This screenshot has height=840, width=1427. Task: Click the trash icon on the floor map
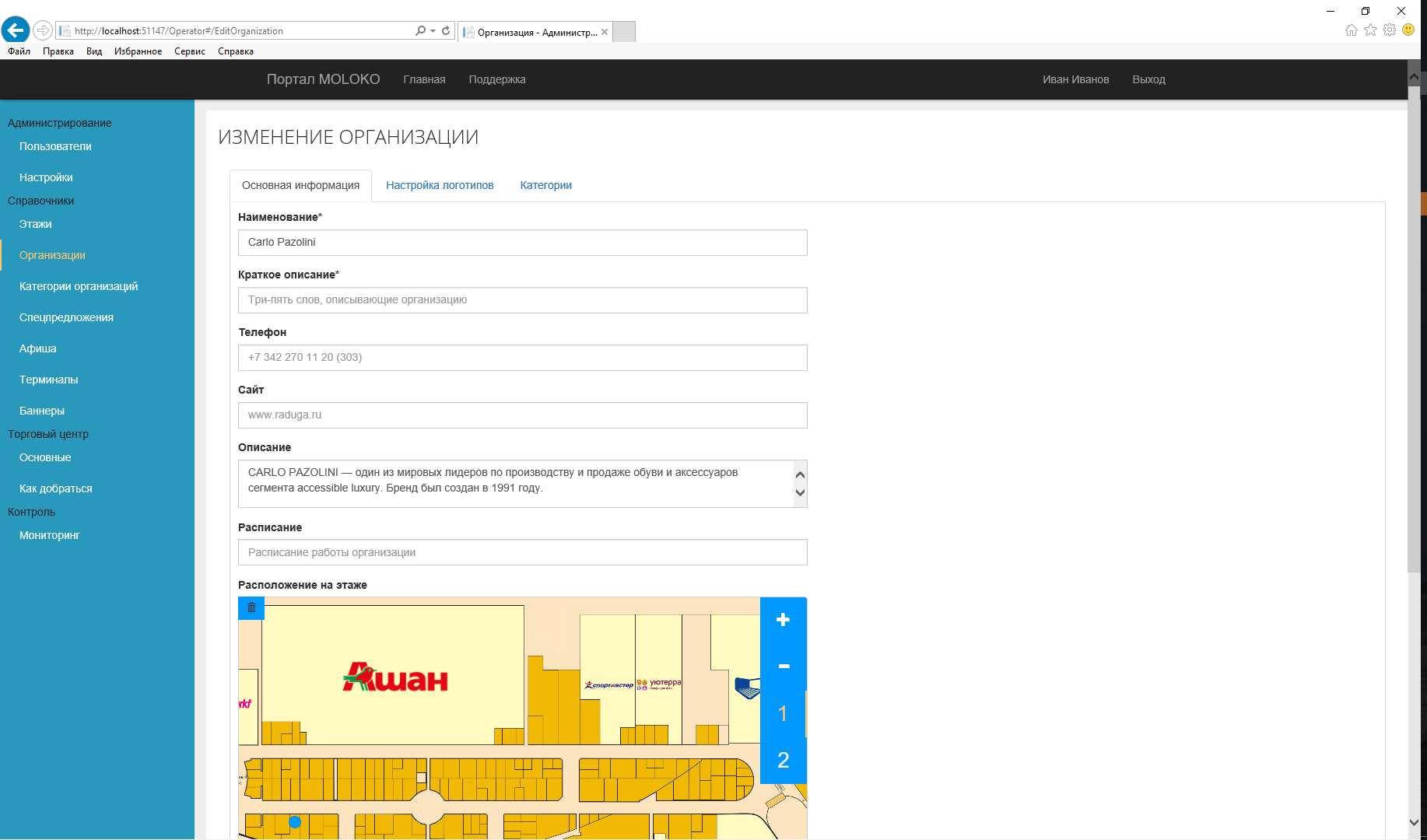tap(251, 607)
